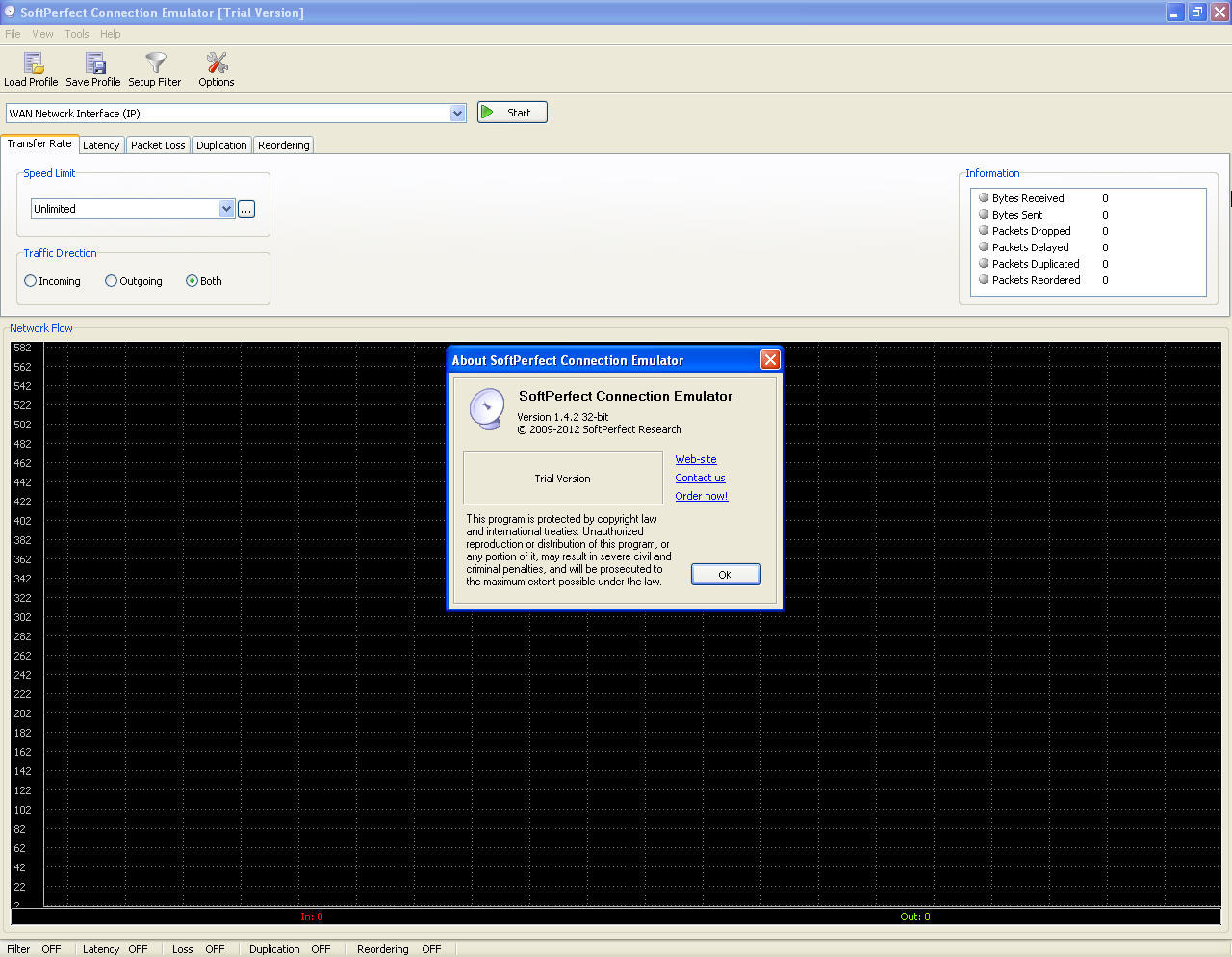Open the View menu
Image resolution: width=1232 pixels, height=957 pixels.
(43, 34)
